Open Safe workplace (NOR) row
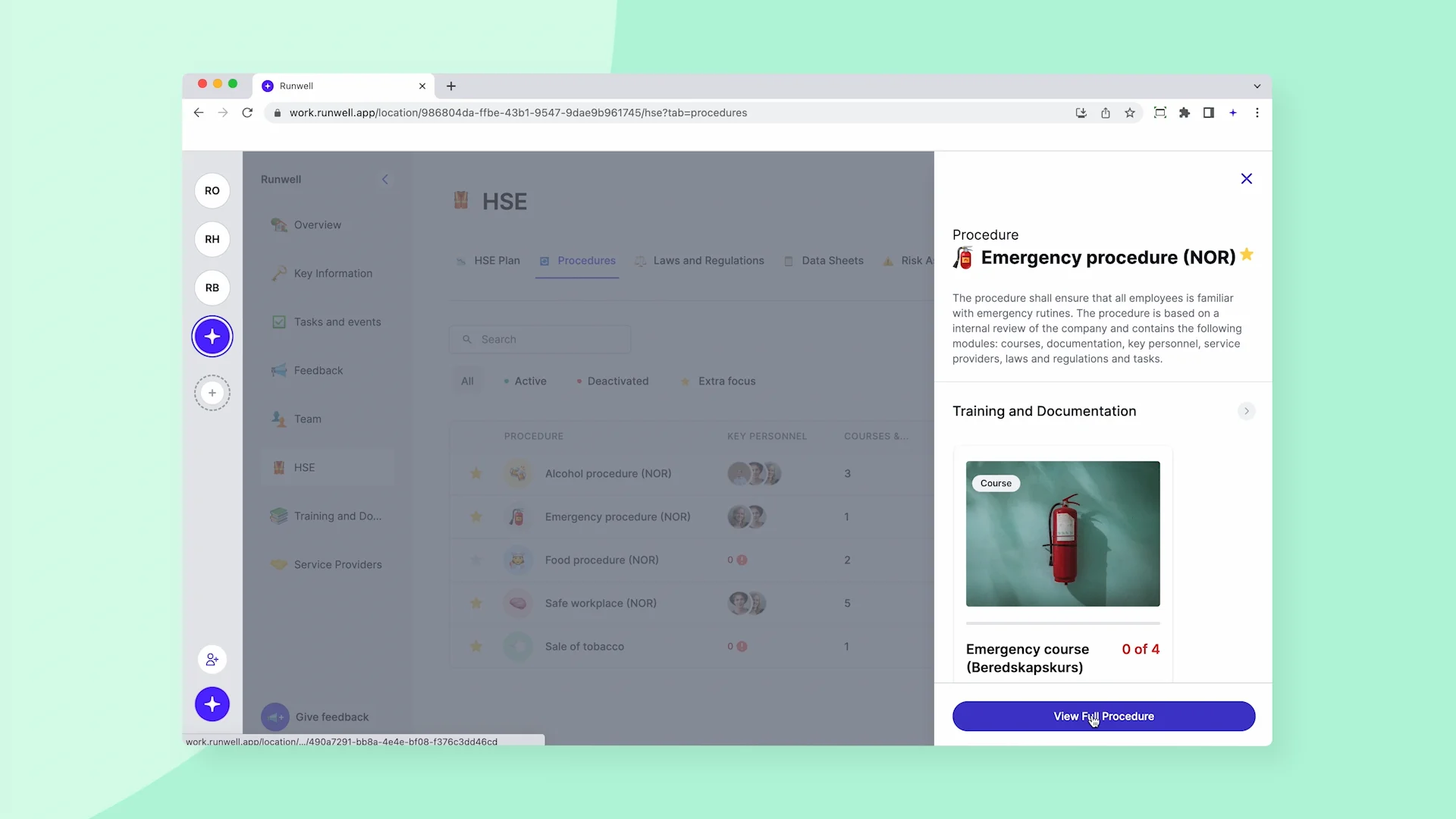 pyautogui.click(x=692, y=604)
